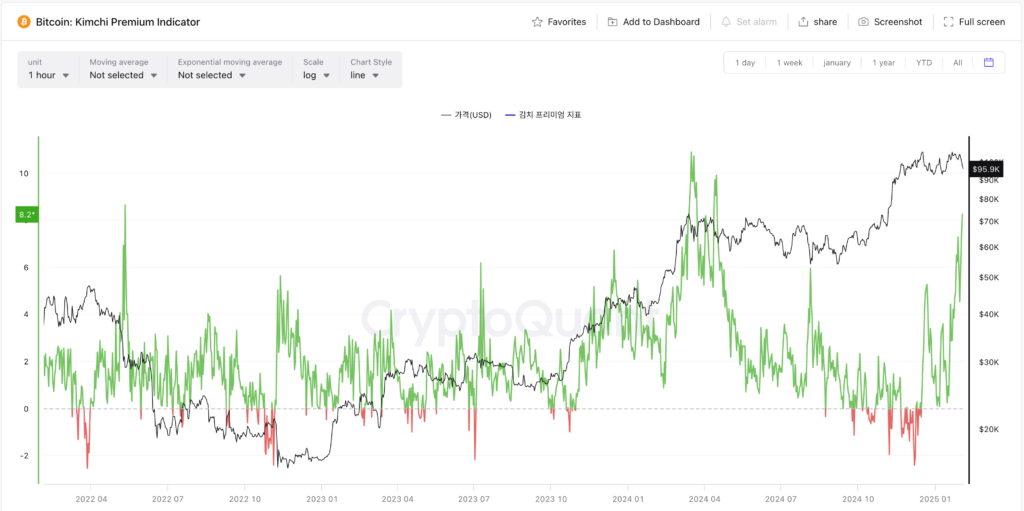This screenshot has height=511, width=1024.
Task: Click the 2022 07 x-axis label
Action: 168,497
